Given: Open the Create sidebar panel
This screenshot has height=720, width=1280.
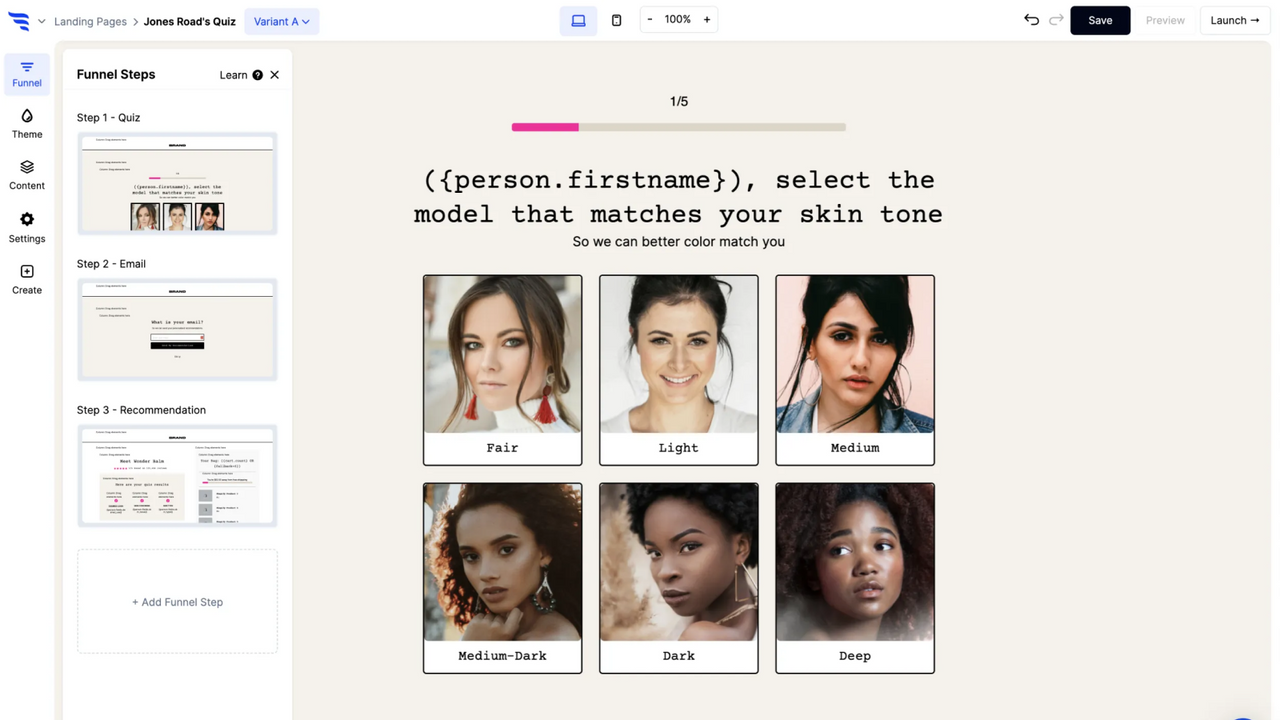Looking at the screenshot, I should pyautogui.click(x=27, y=280).
